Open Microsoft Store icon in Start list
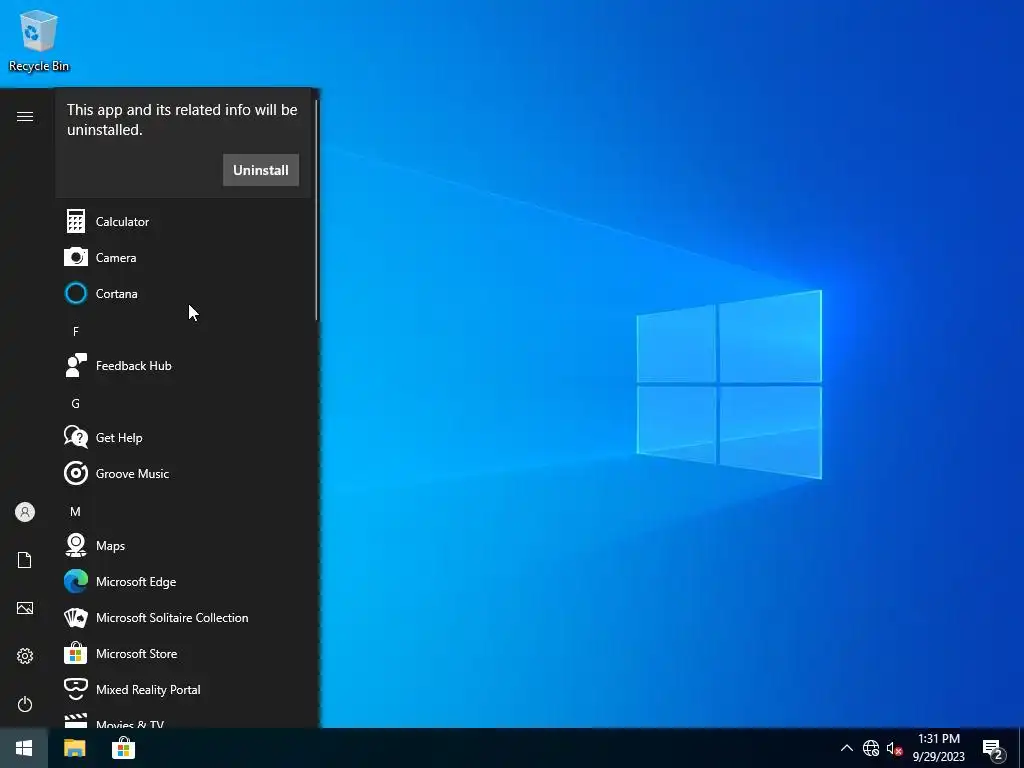Image resolution: width=1024 pixels, height=768 pixels. point(76,653)
